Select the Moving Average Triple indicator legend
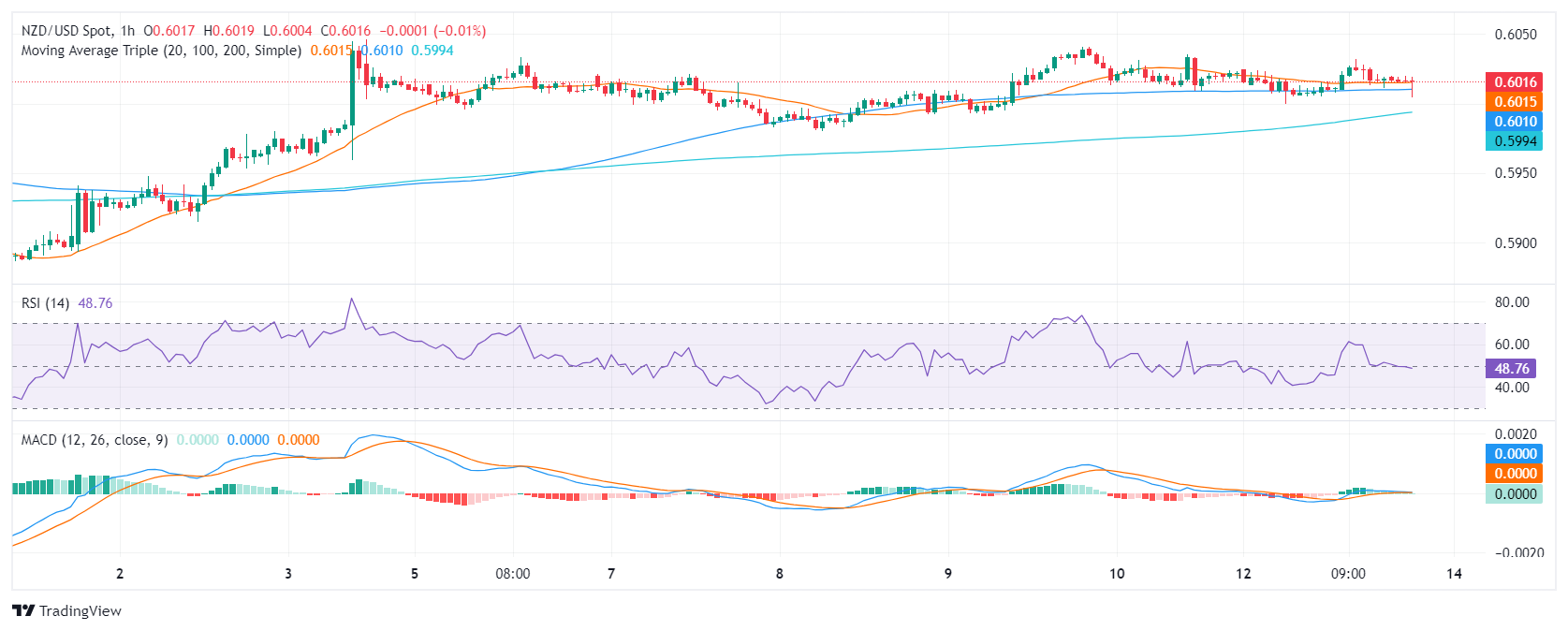Viewport: 1568px width, 631px height. [161, 51]
